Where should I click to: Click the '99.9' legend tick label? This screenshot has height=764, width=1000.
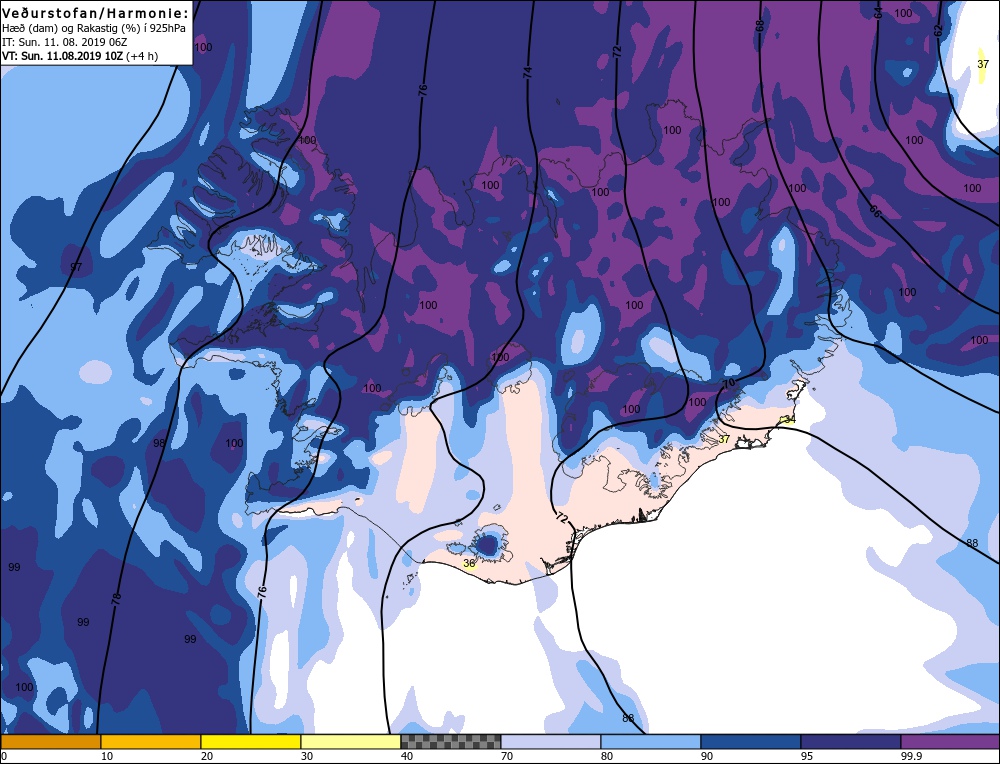pos(909,756)
